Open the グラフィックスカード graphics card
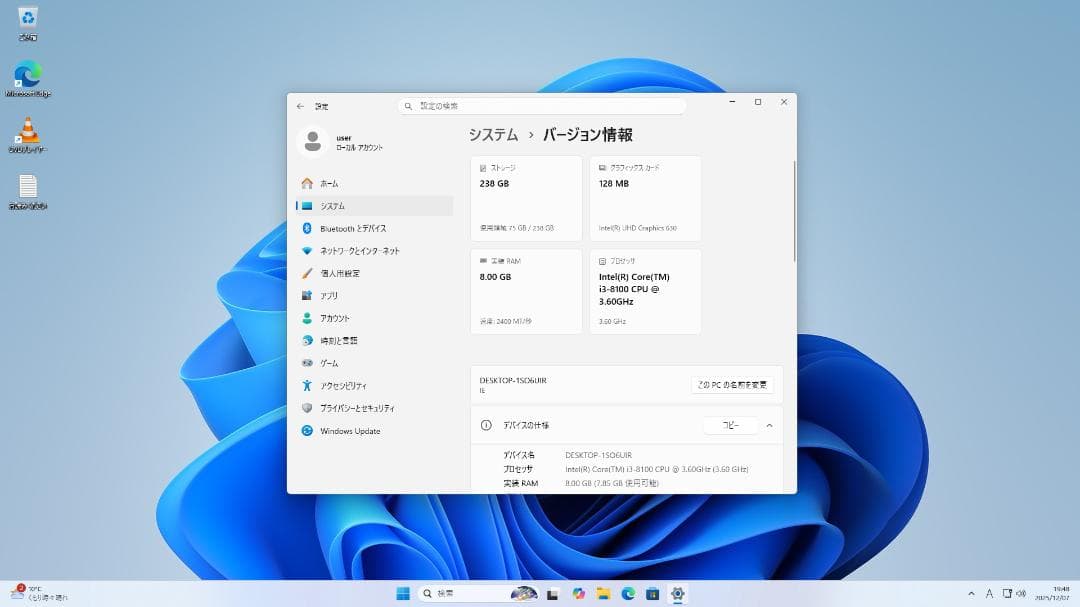Image resolution: width=1080 pixels, height=607 pixels. pyautogui.click(x=645, y=196)
